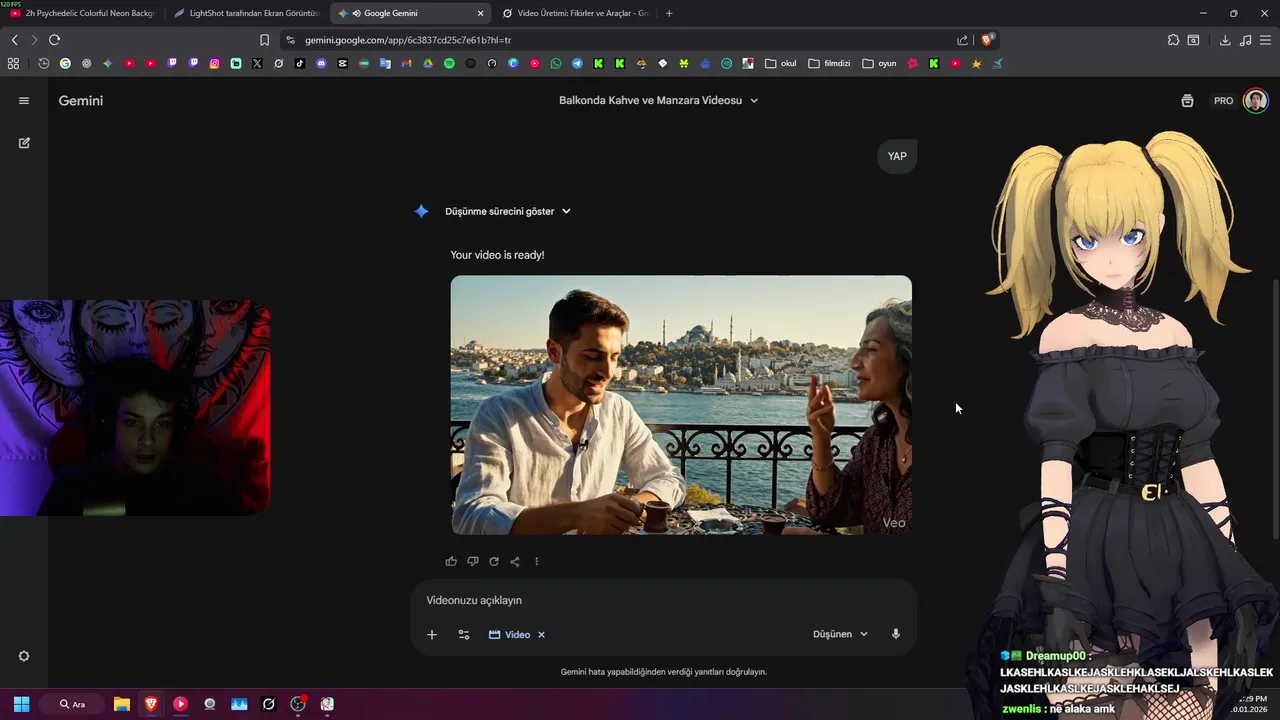Click the 'Your video is ready!' text
Image resolution: width=1280 pixels, height=720 pixels.
(498, 255)
